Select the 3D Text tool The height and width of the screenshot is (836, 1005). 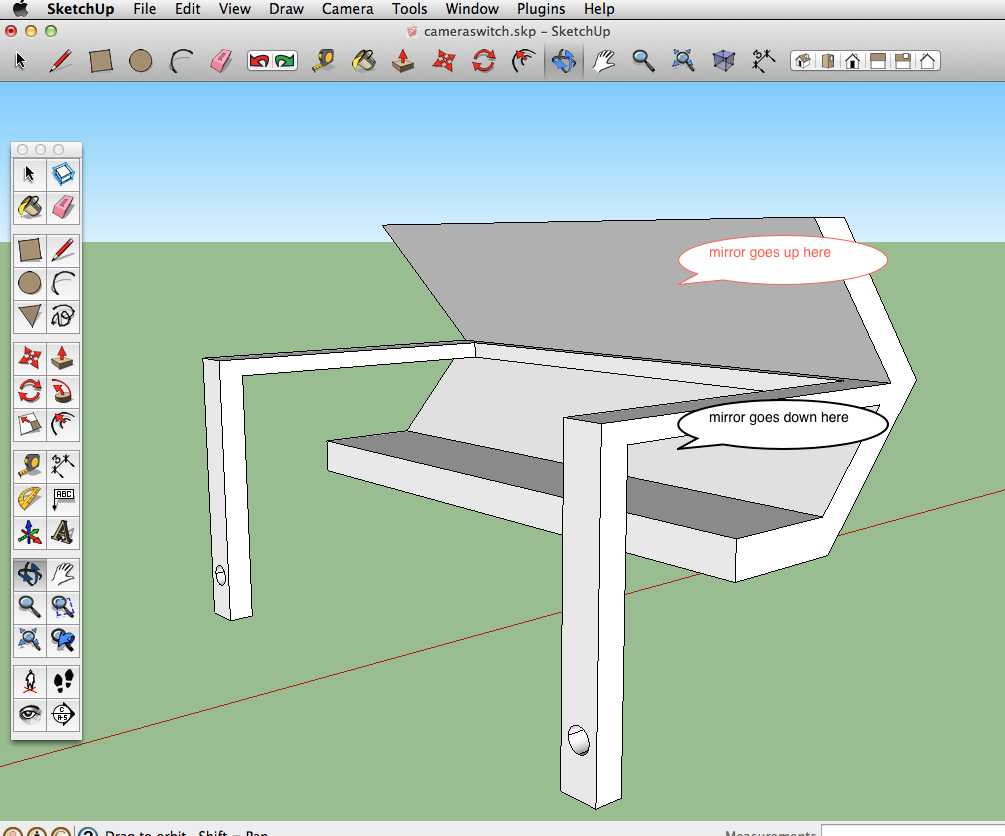point(64,533)
